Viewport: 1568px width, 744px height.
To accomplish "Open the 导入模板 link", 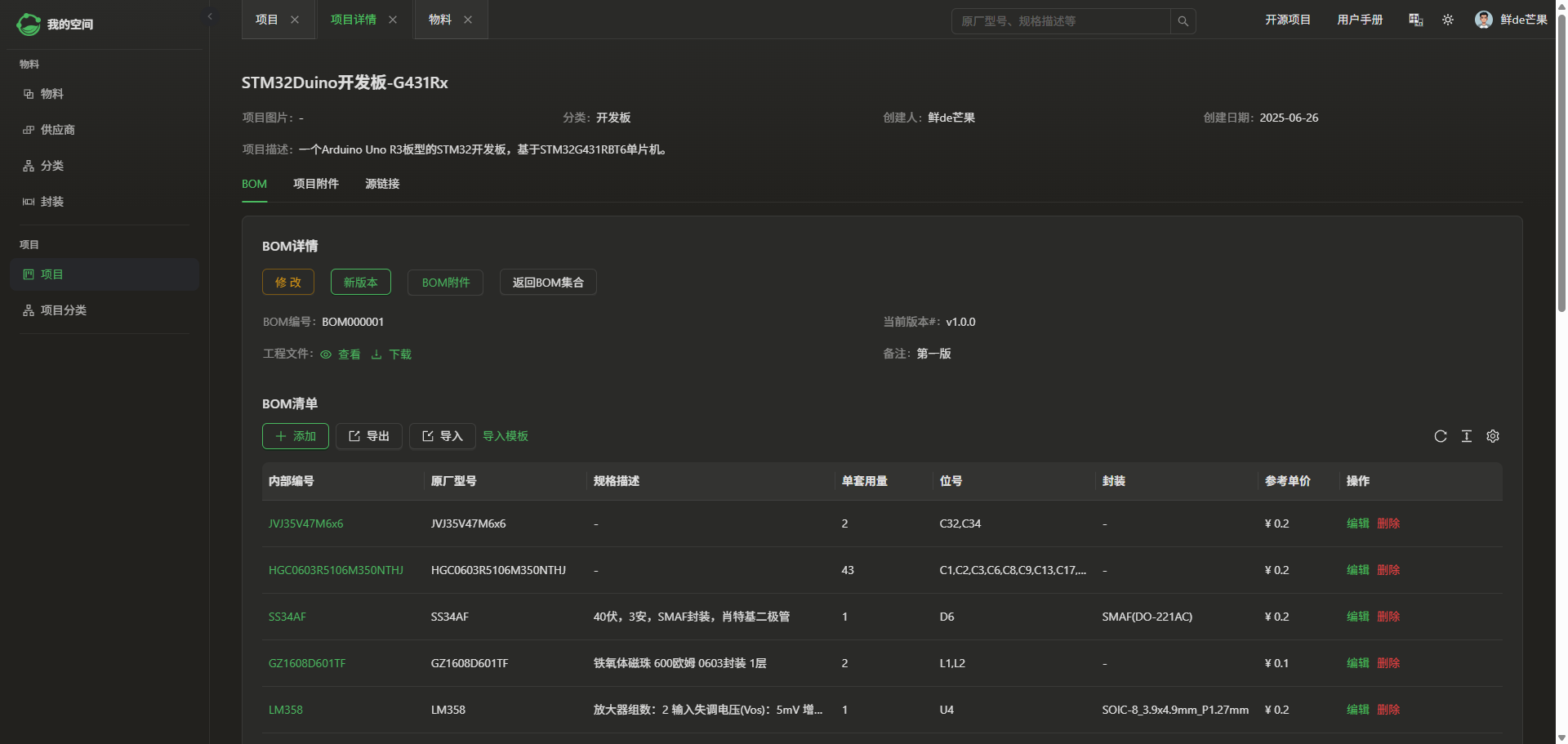I will (506, 436).
